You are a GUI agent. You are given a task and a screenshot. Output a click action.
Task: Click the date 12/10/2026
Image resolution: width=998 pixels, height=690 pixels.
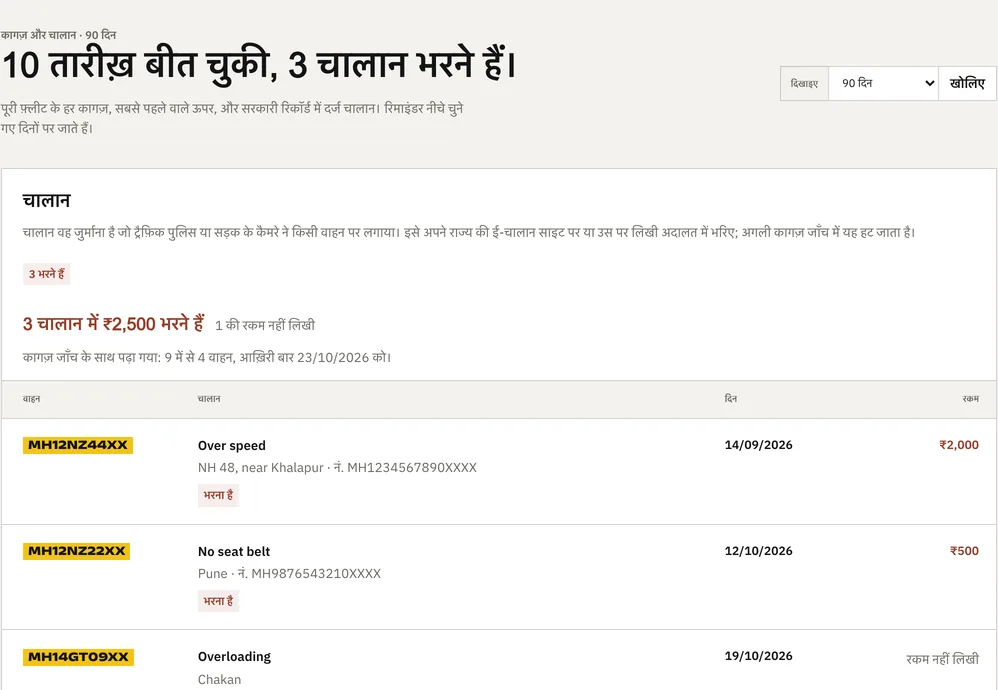(758, 551)
